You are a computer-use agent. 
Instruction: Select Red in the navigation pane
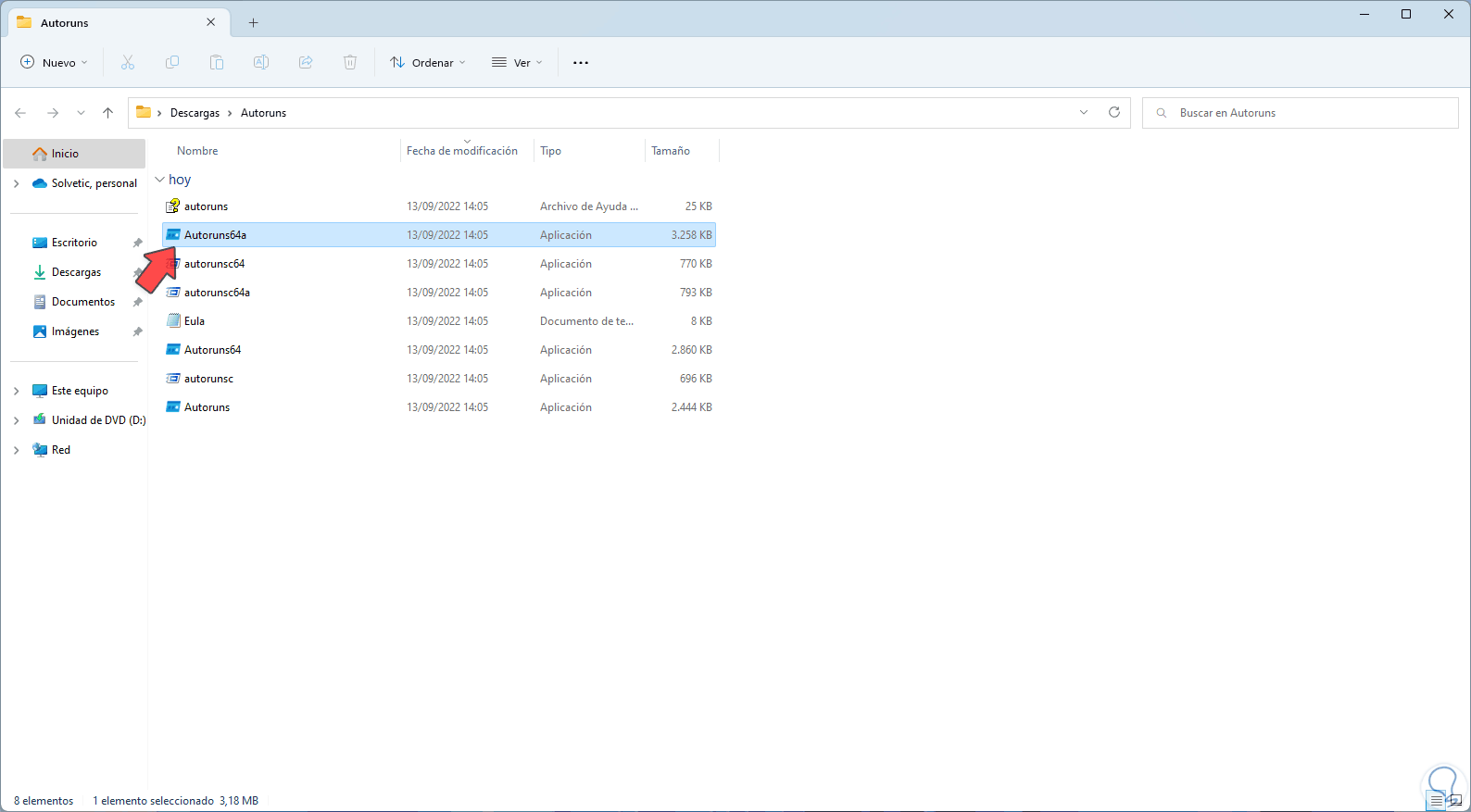[x=61, y=450]
